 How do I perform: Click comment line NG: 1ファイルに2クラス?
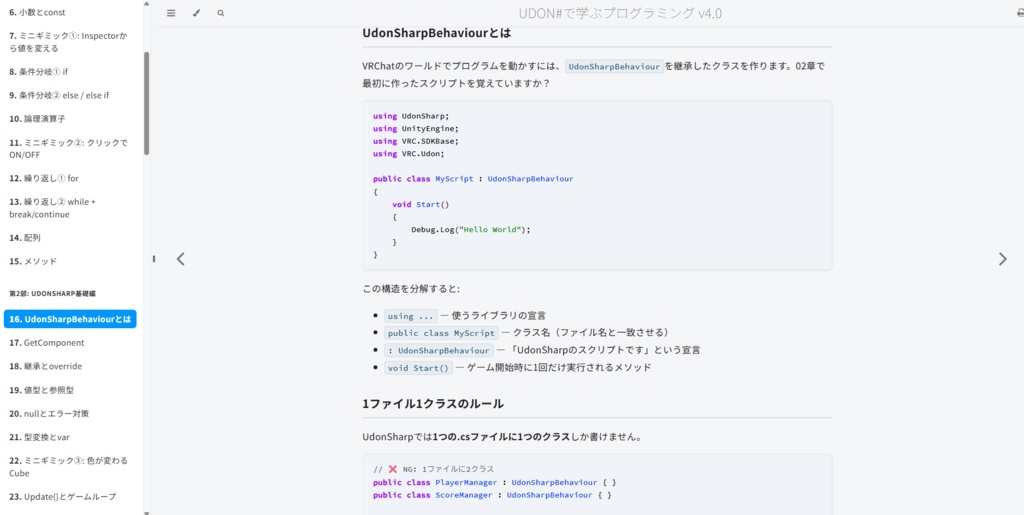[x=434, y=469]
